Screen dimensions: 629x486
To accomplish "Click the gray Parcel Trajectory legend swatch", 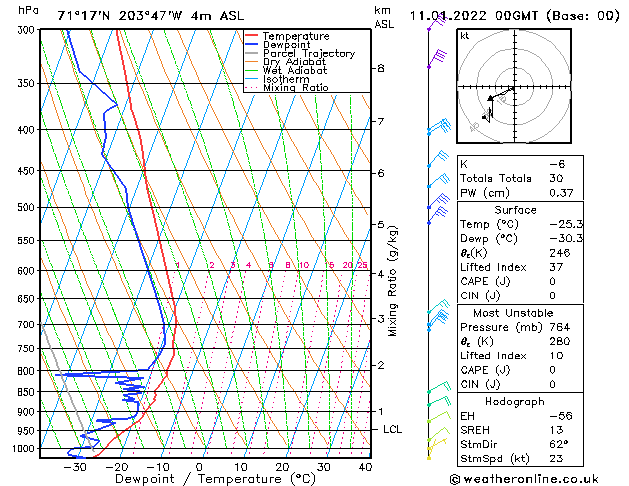I will click(x=252, y=53).
